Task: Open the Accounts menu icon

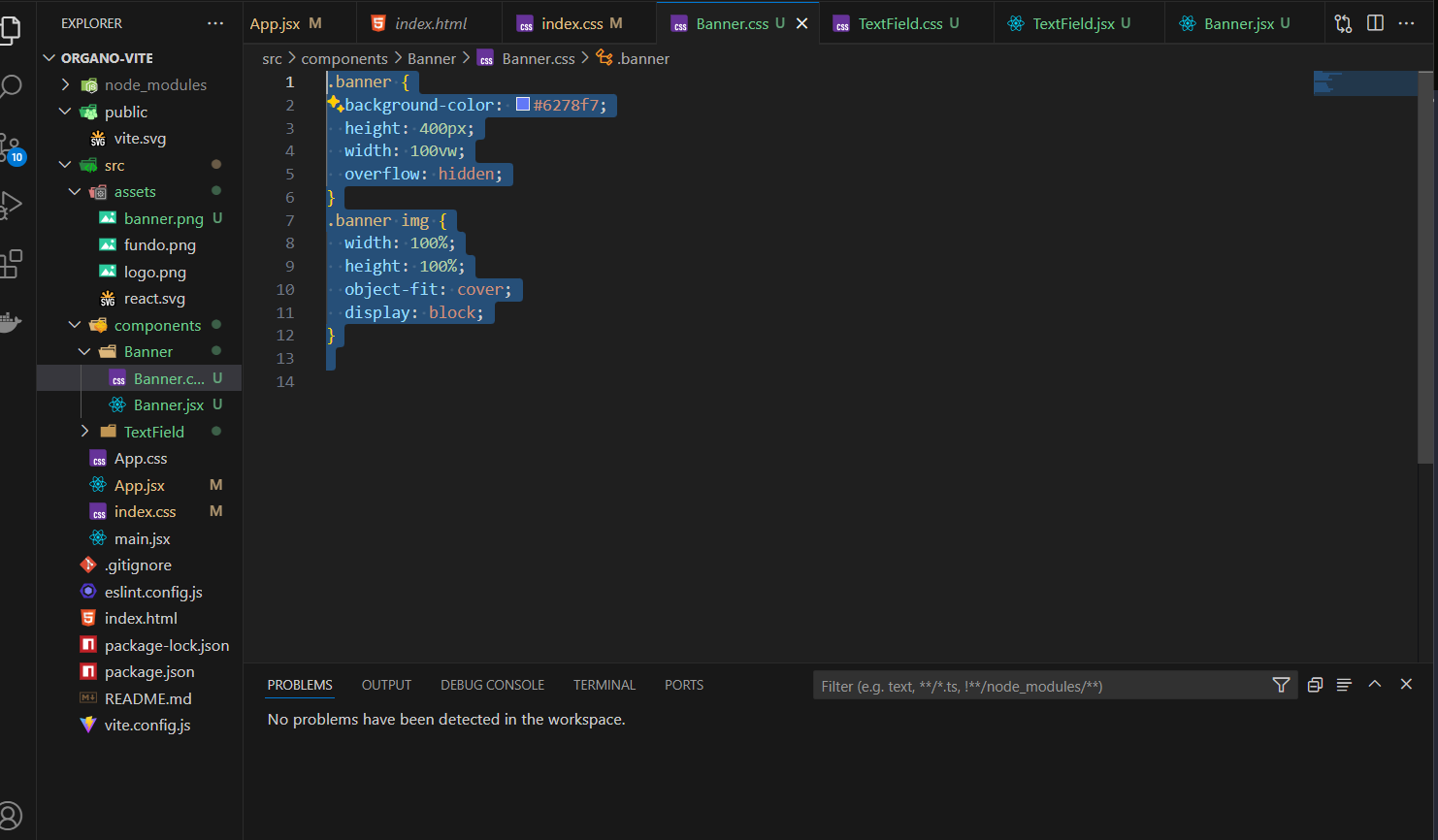Action: [x=10, y=816]
